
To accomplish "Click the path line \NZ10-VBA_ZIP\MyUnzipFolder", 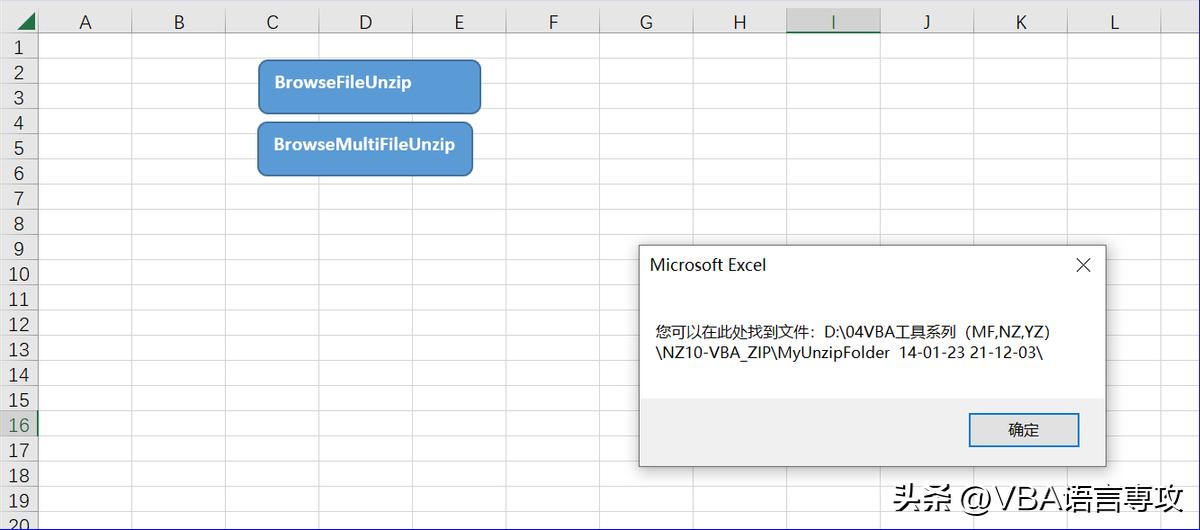I will pos(850,353).
